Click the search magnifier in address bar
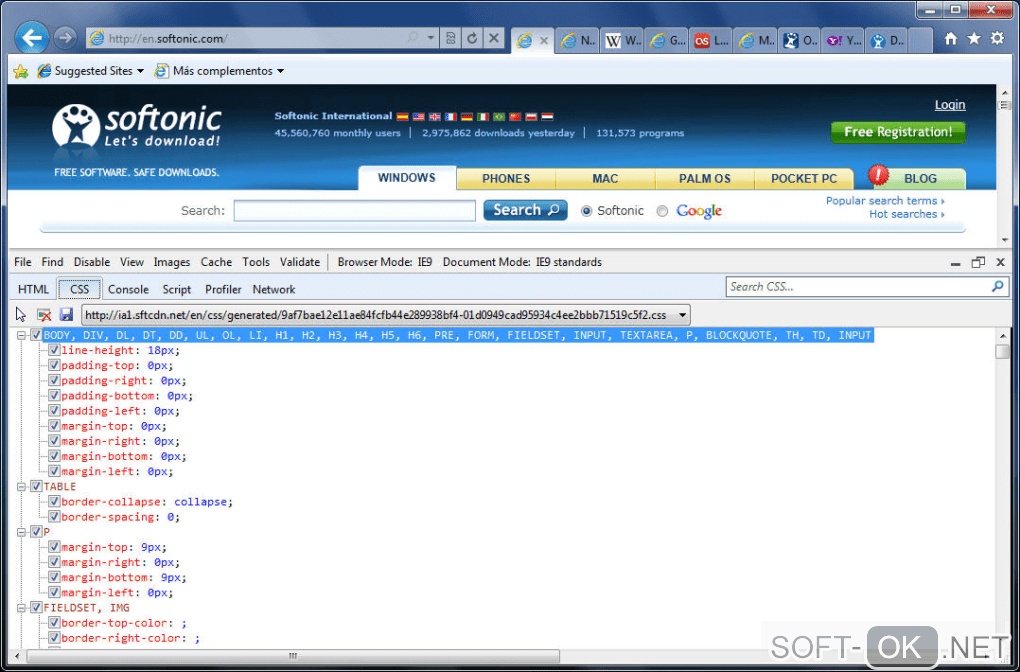Screen dimensions: 1020x672 point(412,39)
